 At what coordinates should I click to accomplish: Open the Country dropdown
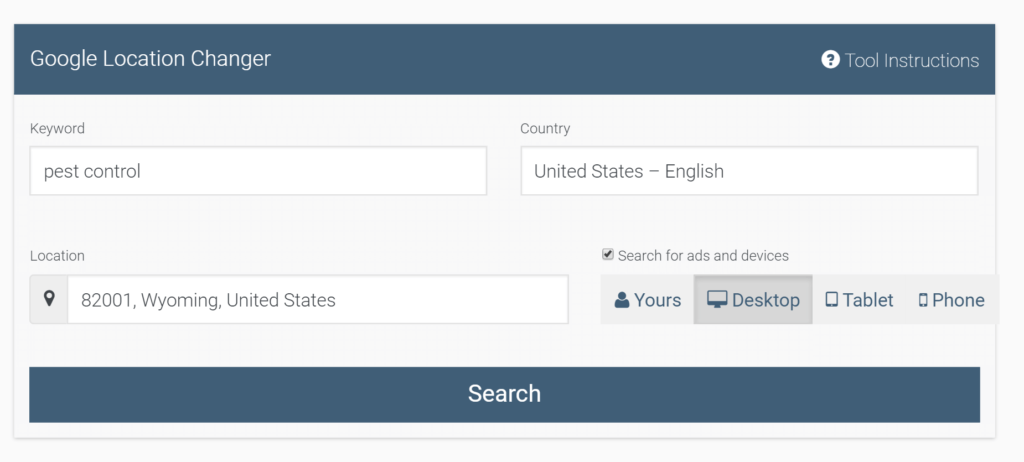[x=749, y=171]
